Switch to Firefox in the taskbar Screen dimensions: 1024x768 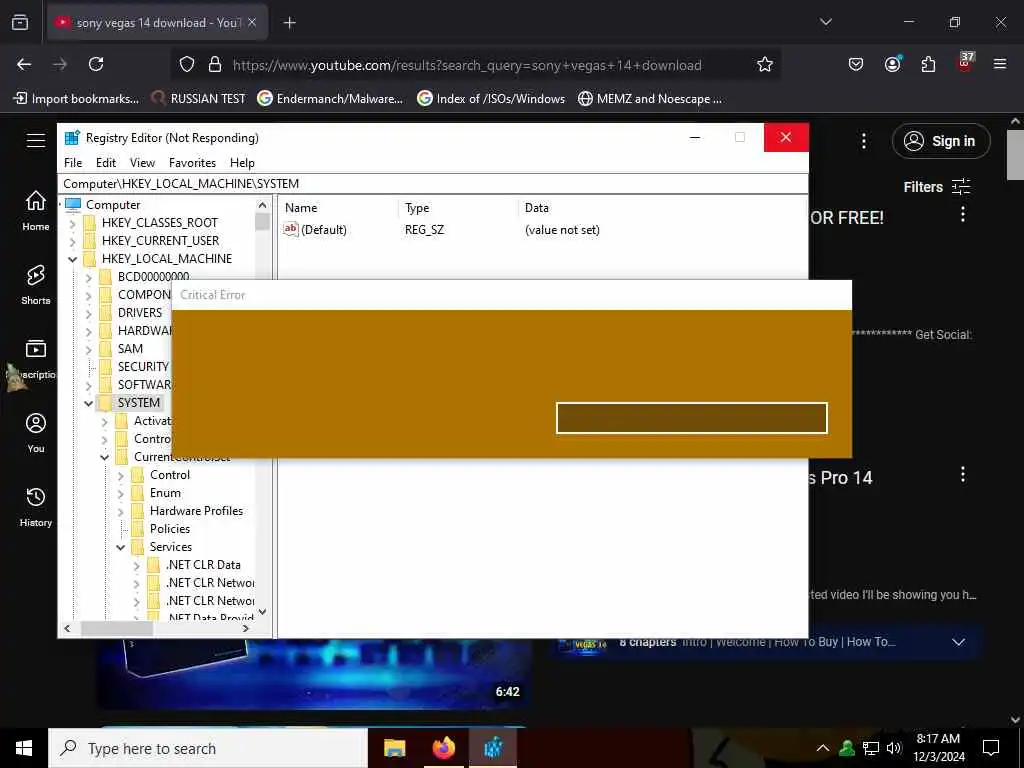tap(443, 748)
